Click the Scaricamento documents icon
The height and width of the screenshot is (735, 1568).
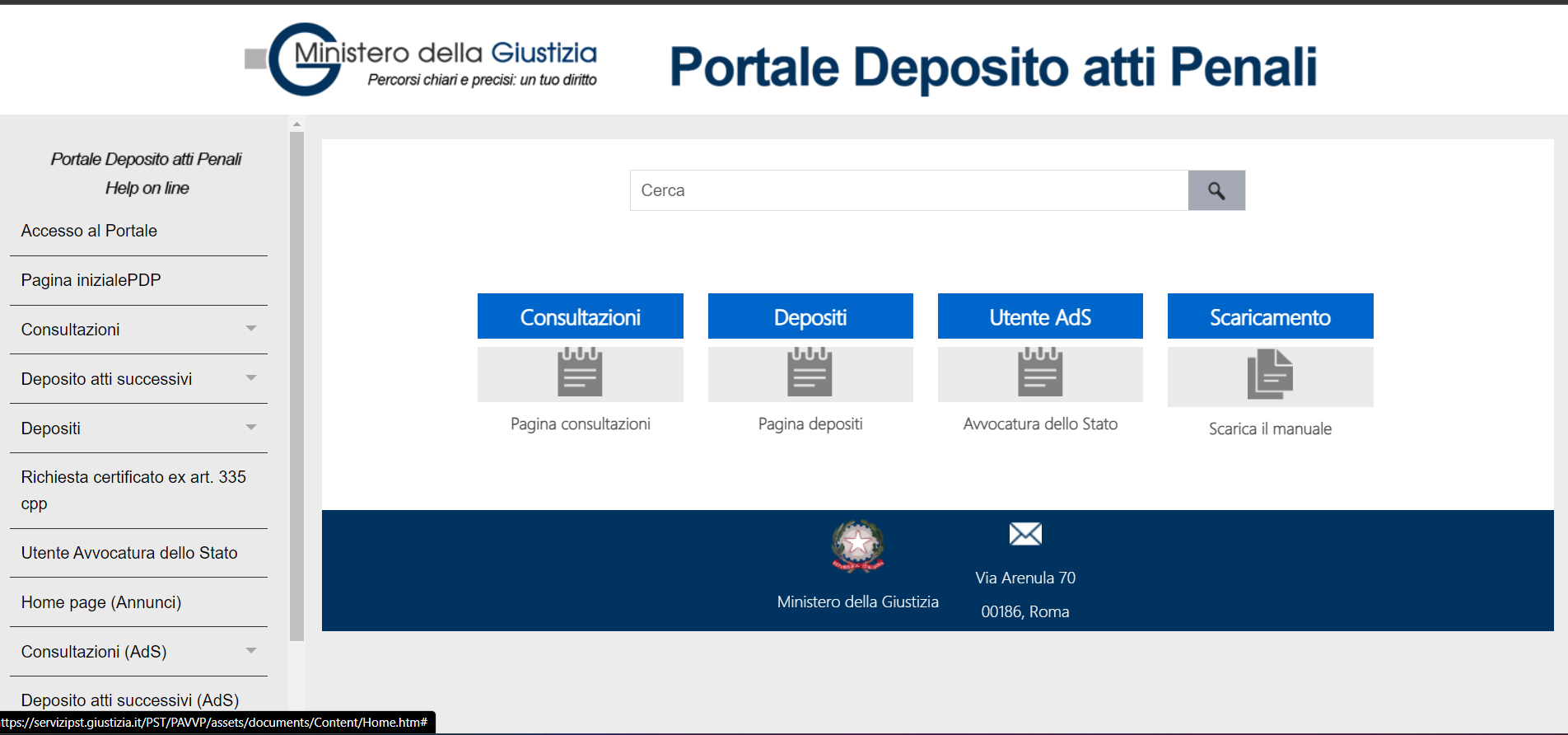[x=1270, y=374]
